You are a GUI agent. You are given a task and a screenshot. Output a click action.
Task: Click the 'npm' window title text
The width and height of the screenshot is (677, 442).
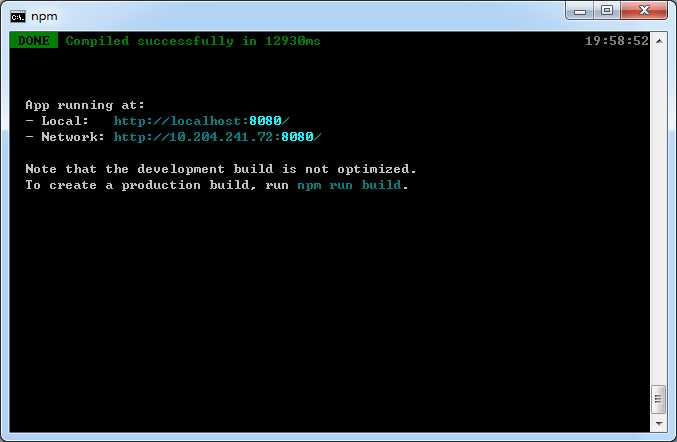(x=44, y=17)
